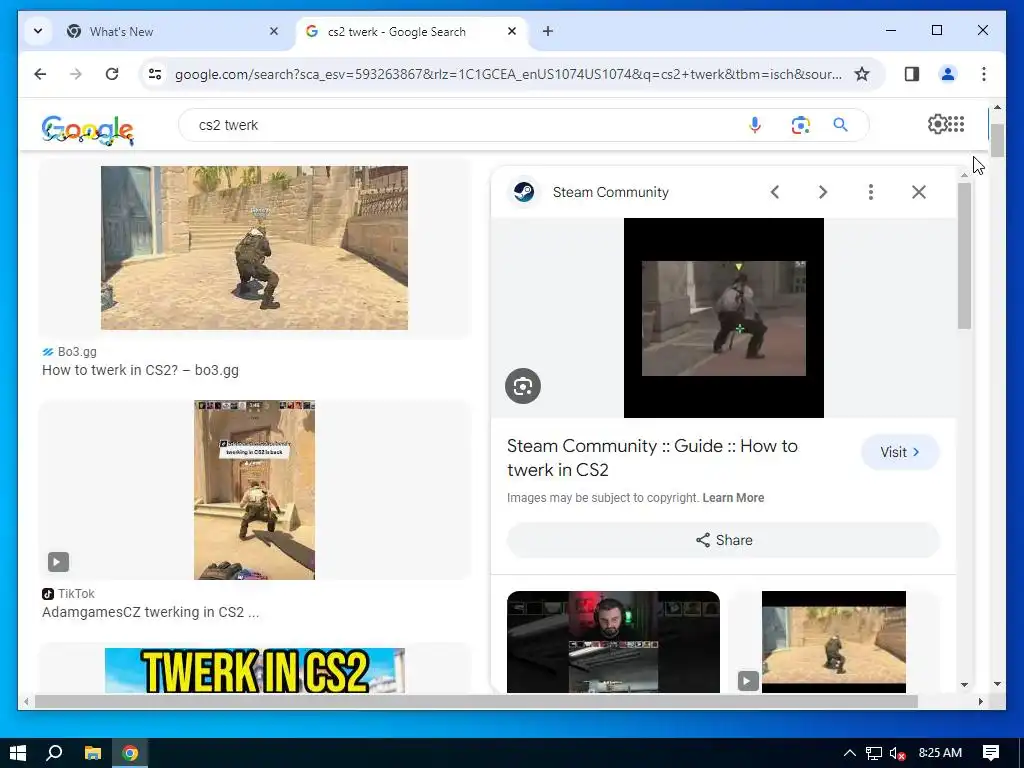The image size is (1024, 768).
Task: Open the Bo3.gg twerk image result
Action: pos(254,248)
